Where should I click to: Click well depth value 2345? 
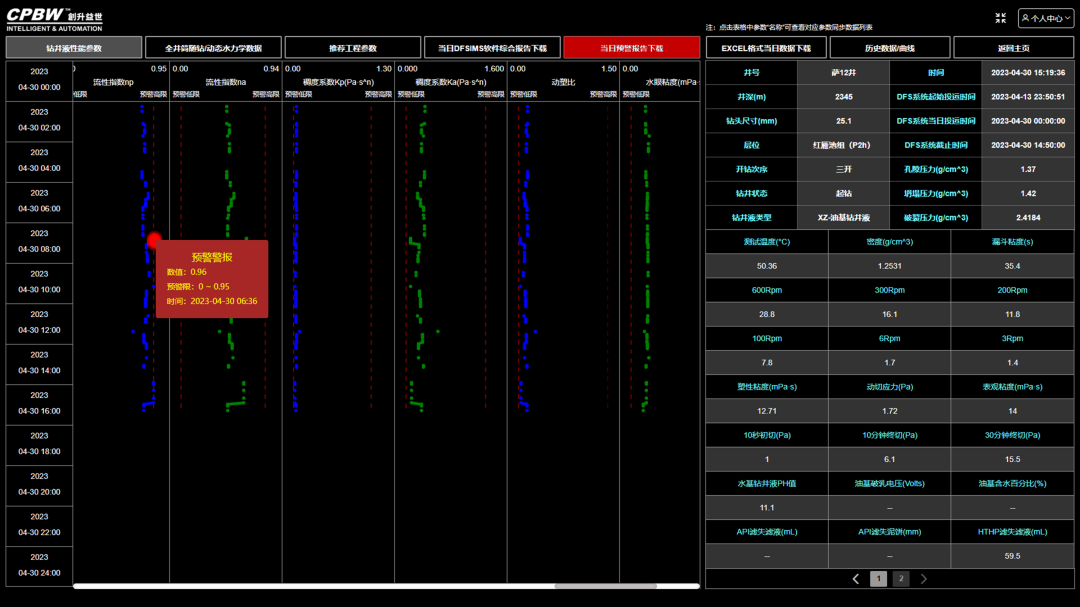pos(844,96)
